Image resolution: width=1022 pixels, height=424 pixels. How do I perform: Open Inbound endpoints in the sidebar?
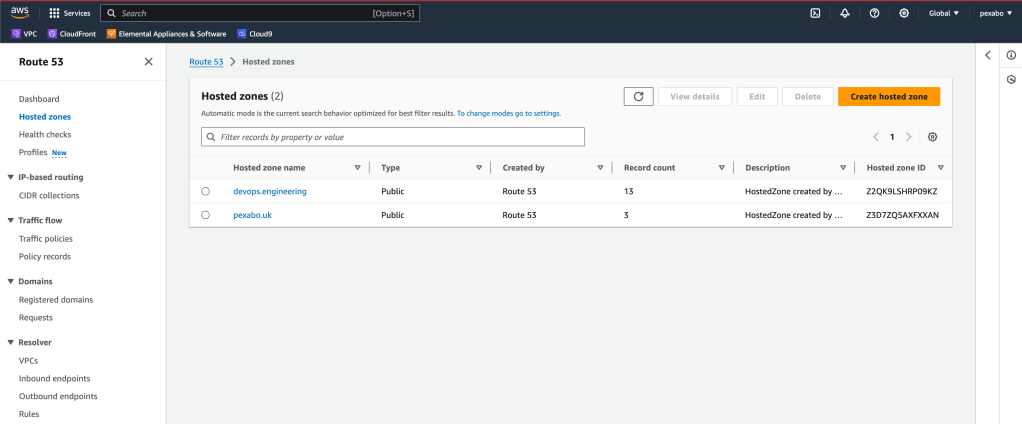click(x=55, y=378)
